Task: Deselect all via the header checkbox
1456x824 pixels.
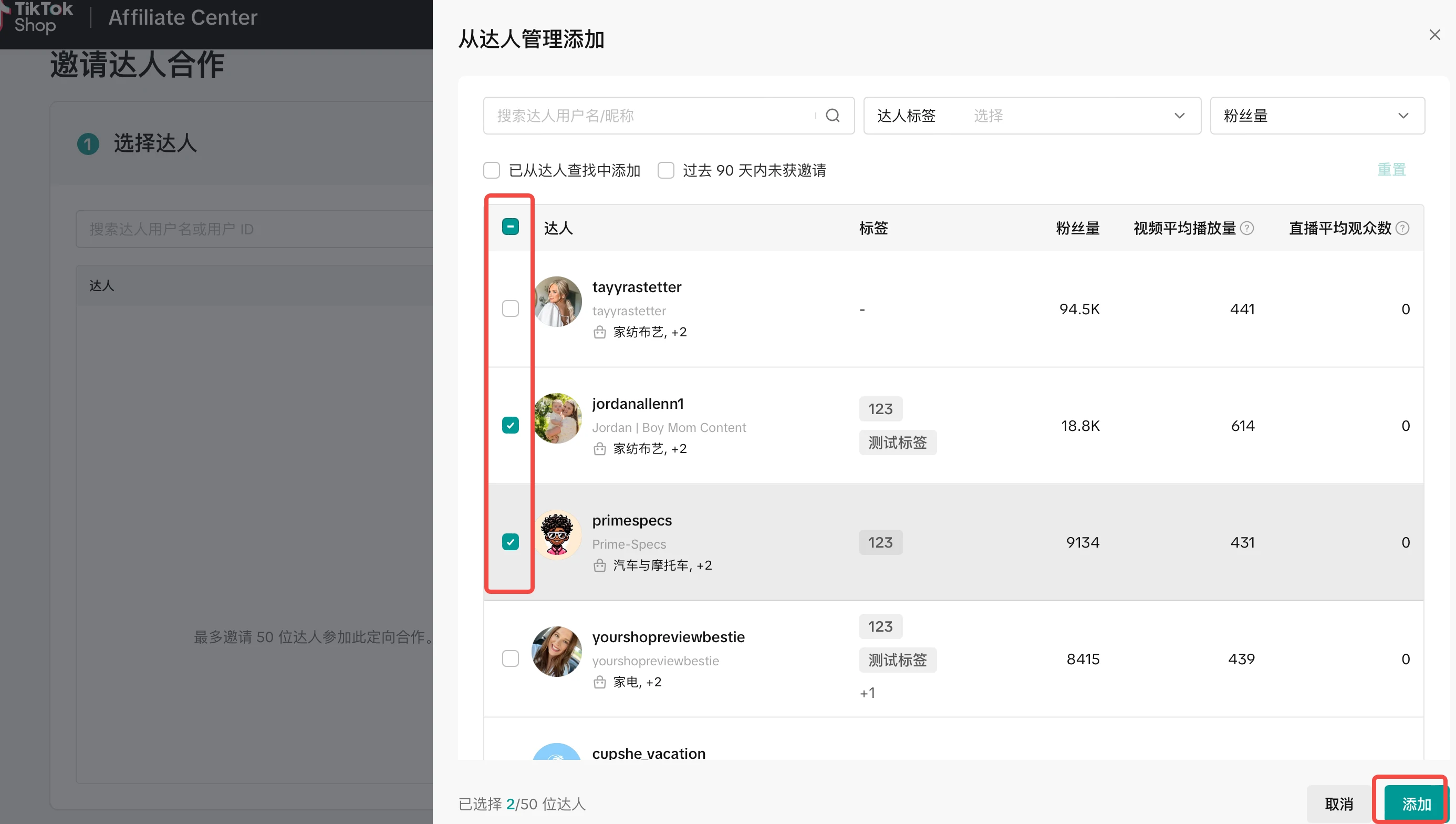Action: click(510, 226)
